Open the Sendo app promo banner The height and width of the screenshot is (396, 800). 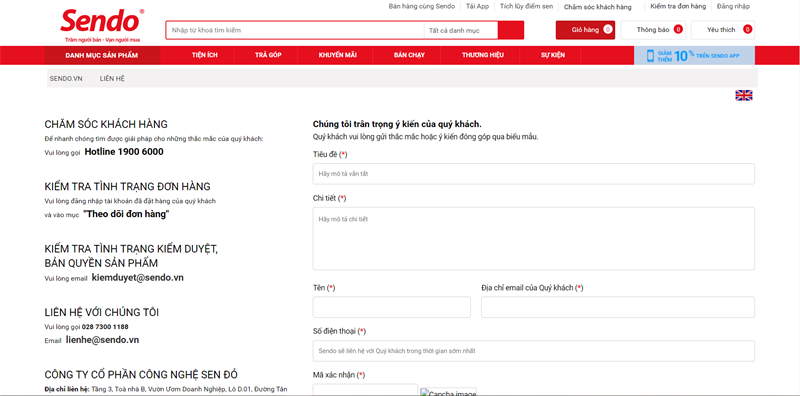(x=694, y=56)
